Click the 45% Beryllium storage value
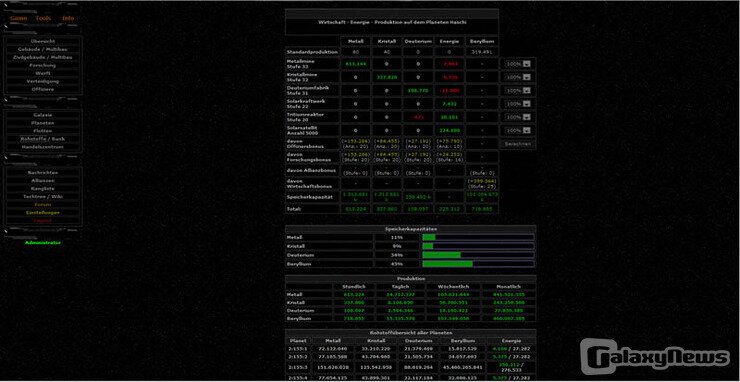 point(397,264)
